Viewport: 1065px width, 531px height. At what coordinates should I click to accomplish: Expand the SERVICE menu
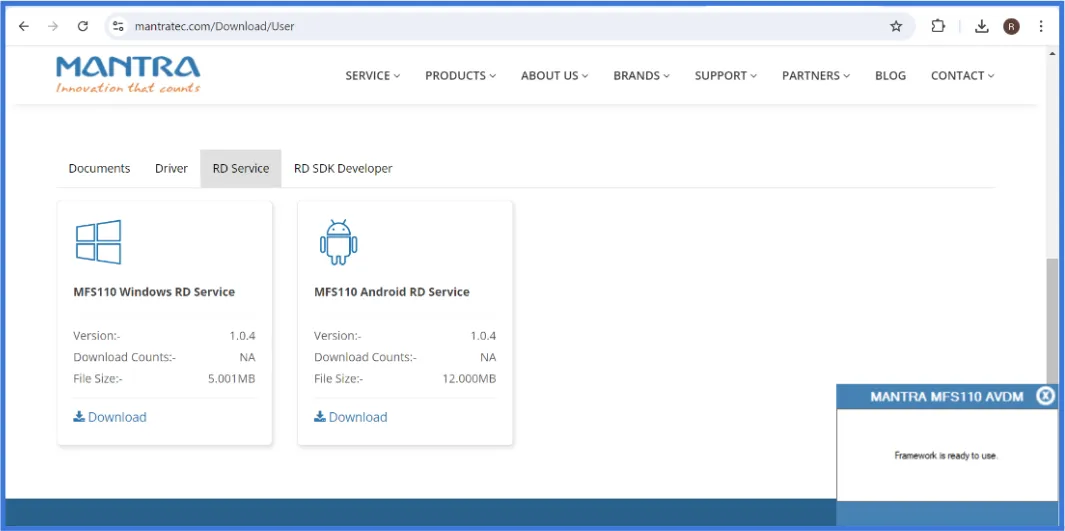[372, 75]
